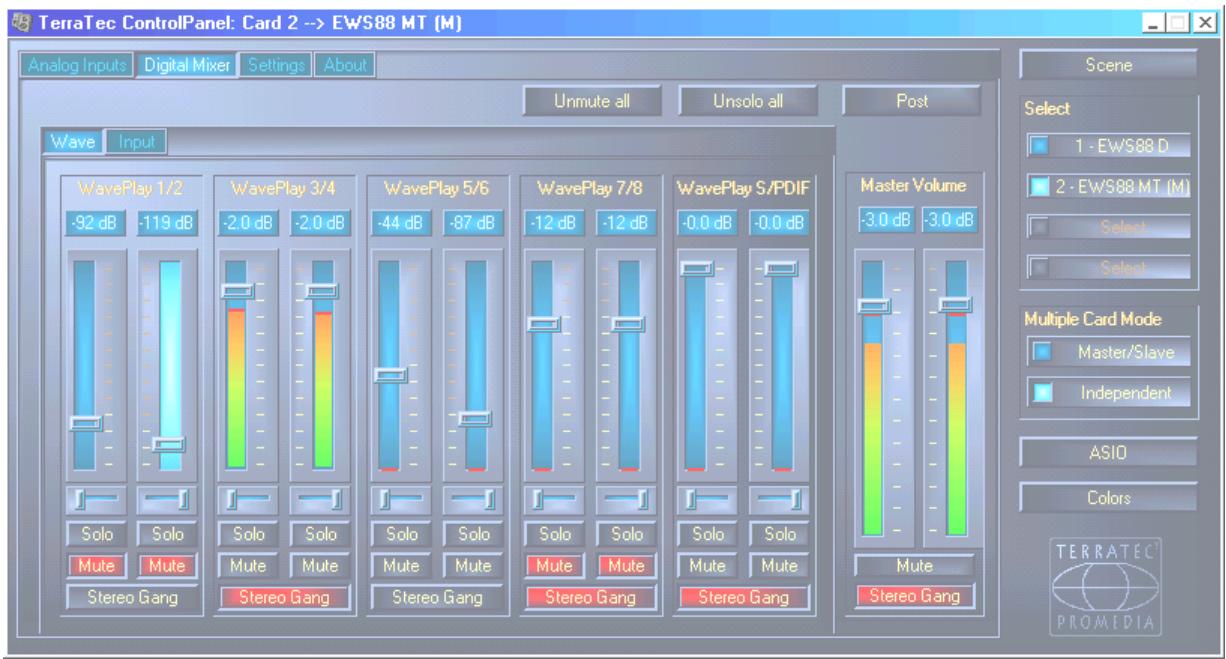Enable Master/Slave multiple card mode
The image size is (1226, 659).
1109,351
